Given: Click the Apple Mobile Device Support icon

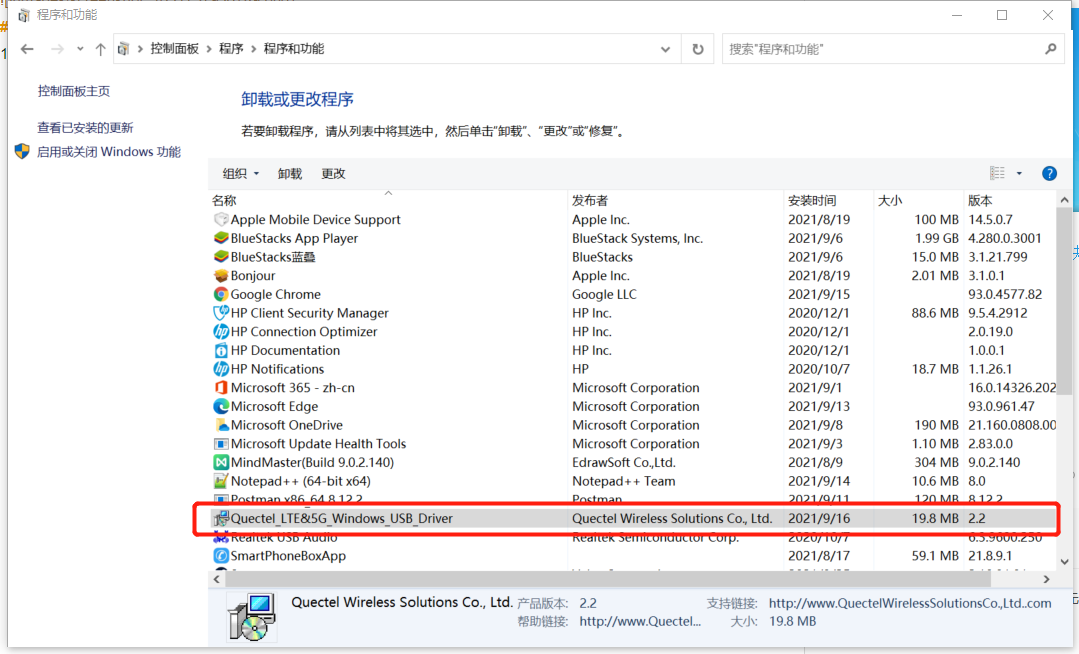Looking at the screenshot, I should click(x=221, y=220).
